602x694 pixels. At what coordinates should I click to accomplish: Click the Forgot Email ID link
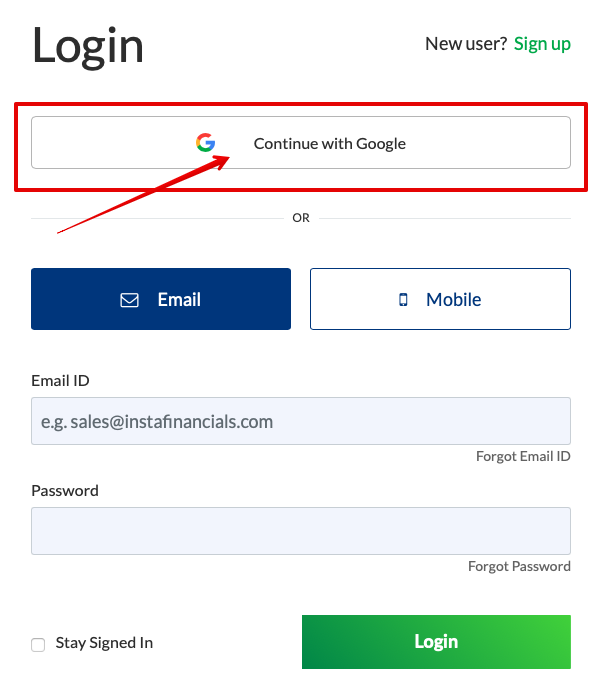tap(523, 456)
